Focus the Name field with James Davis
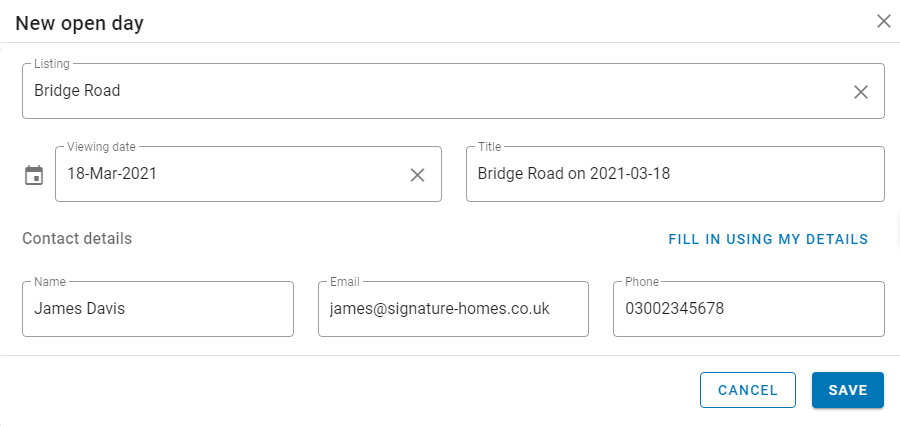Screen dimensions: 900x426 tap(158, 309)
